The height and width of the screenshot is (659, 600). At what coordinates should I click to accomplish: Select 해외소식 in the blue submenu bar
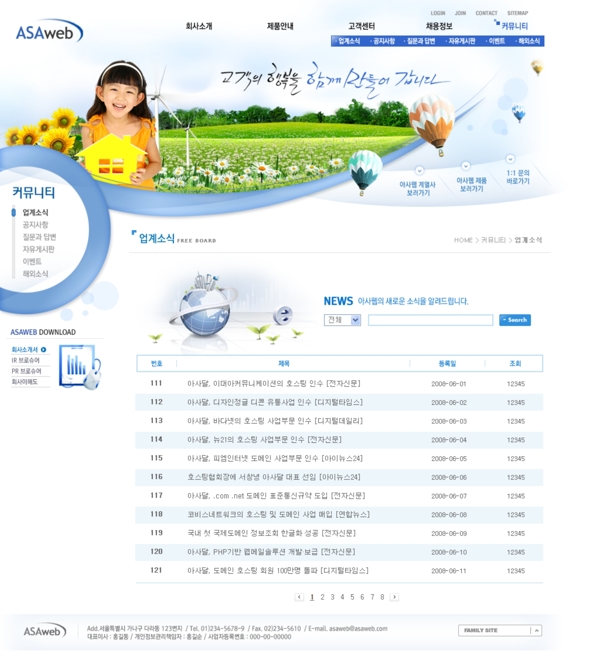point(529,41)
